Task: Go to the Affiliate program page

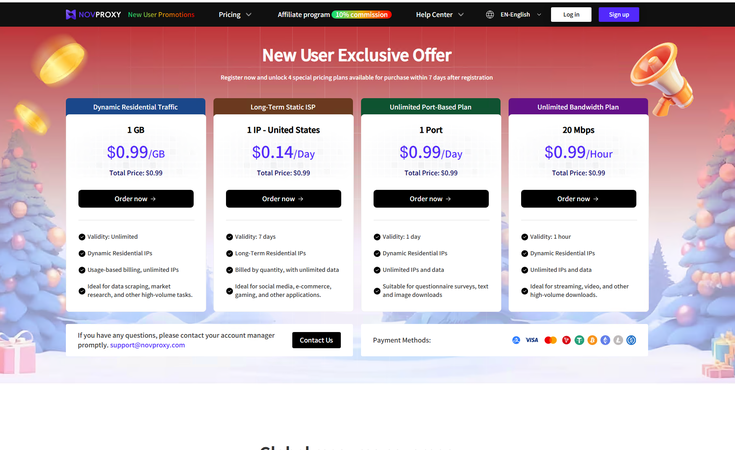Action: coord(304,15)
